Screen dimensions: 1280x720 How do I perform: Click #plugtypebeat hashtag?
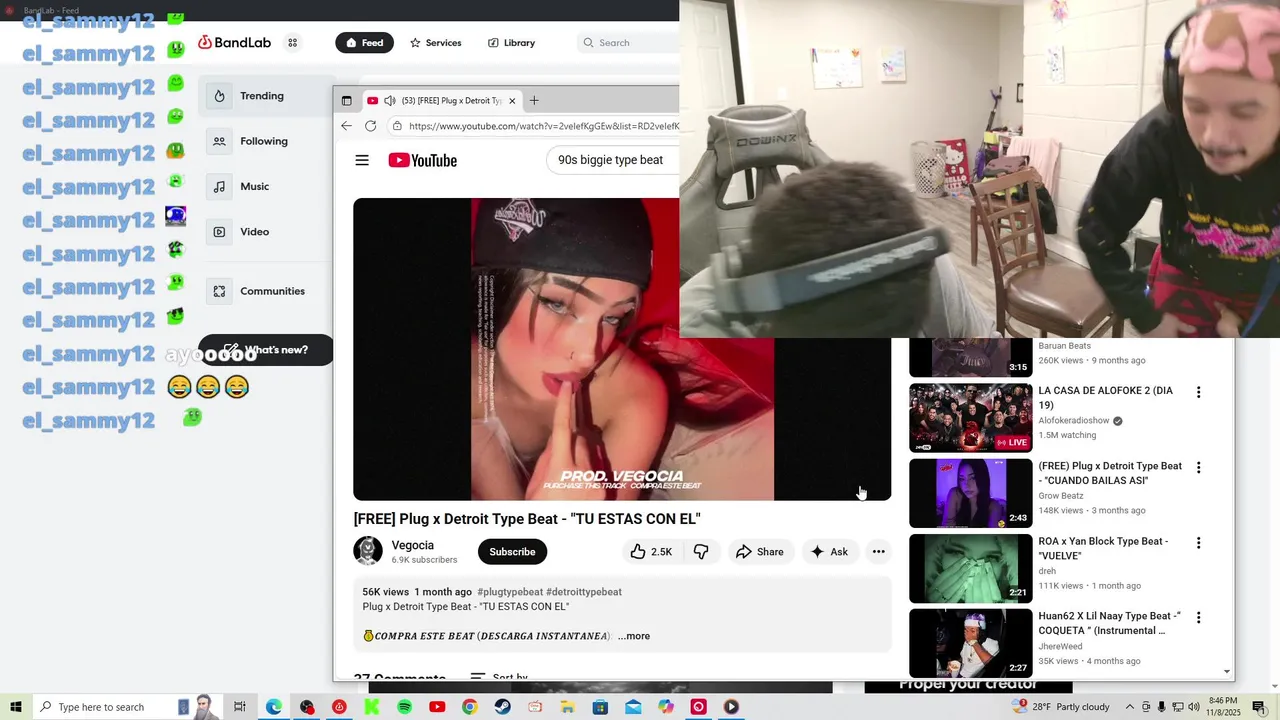click(x=510, y=592)
